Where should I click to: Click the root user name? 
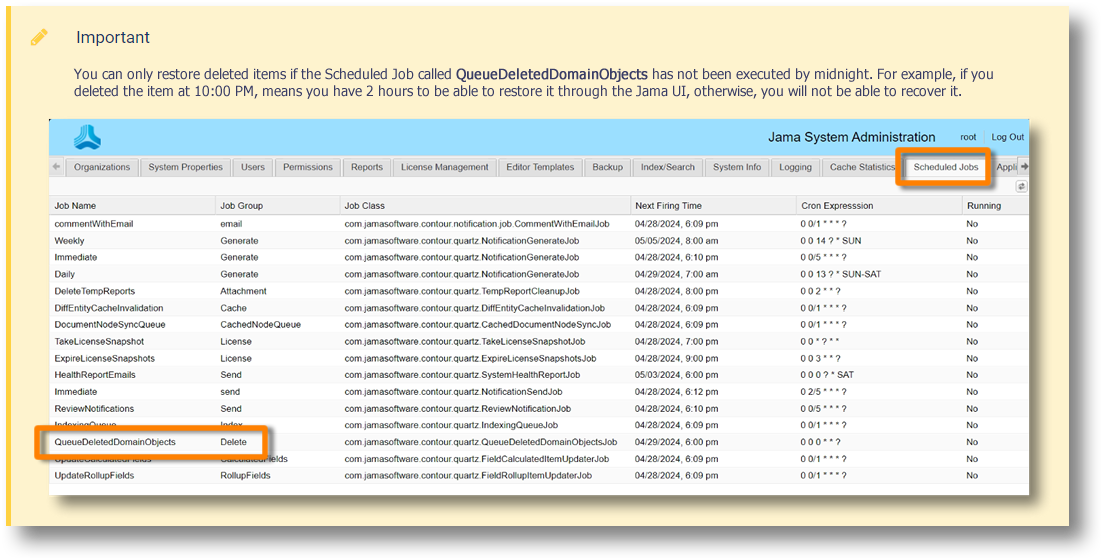[x=969, y=137]
